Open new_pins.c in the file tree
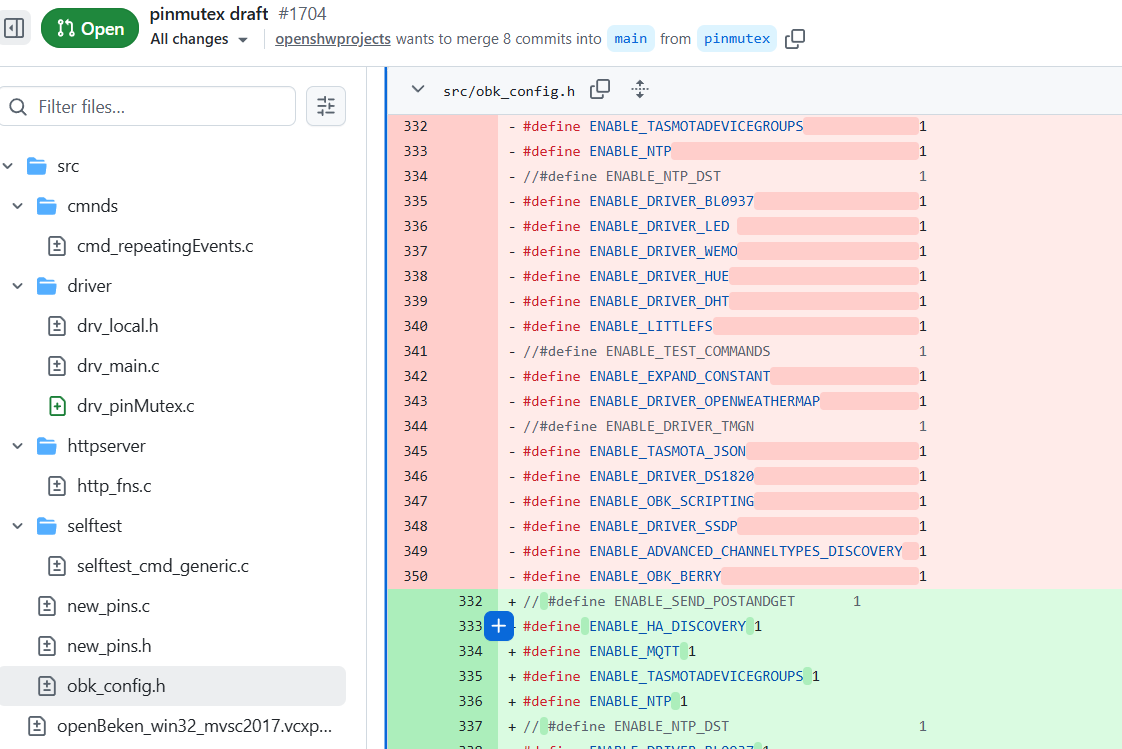1122x749 pixels. coord(109,607)
